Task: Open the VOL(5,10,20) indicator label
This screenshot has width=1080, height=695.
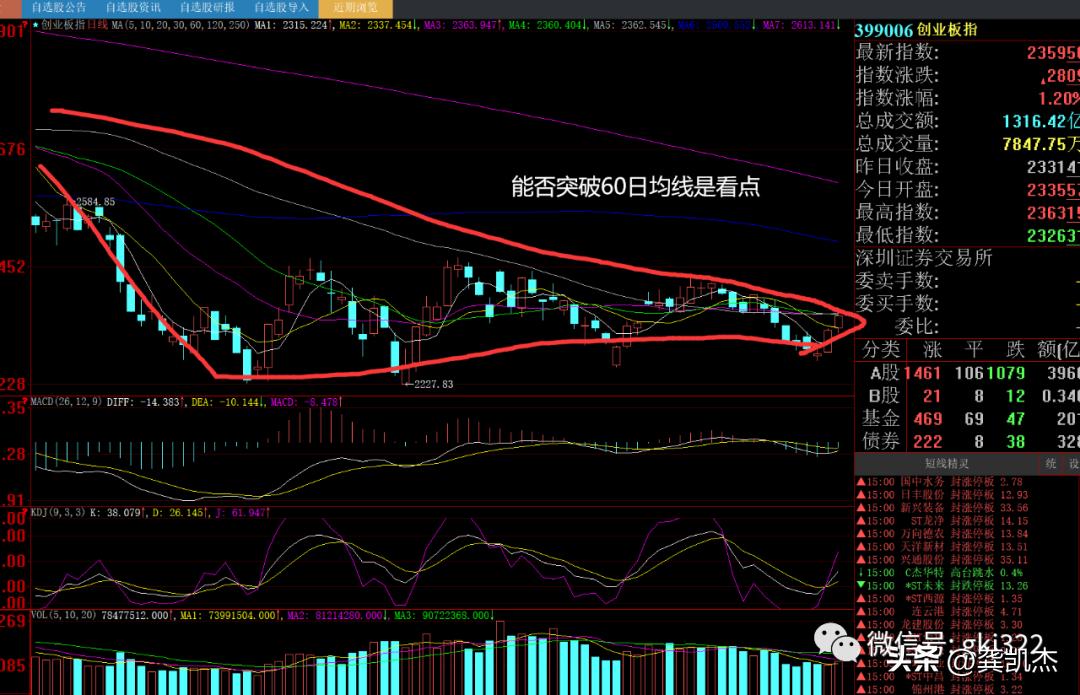Action: pos(63,615)
